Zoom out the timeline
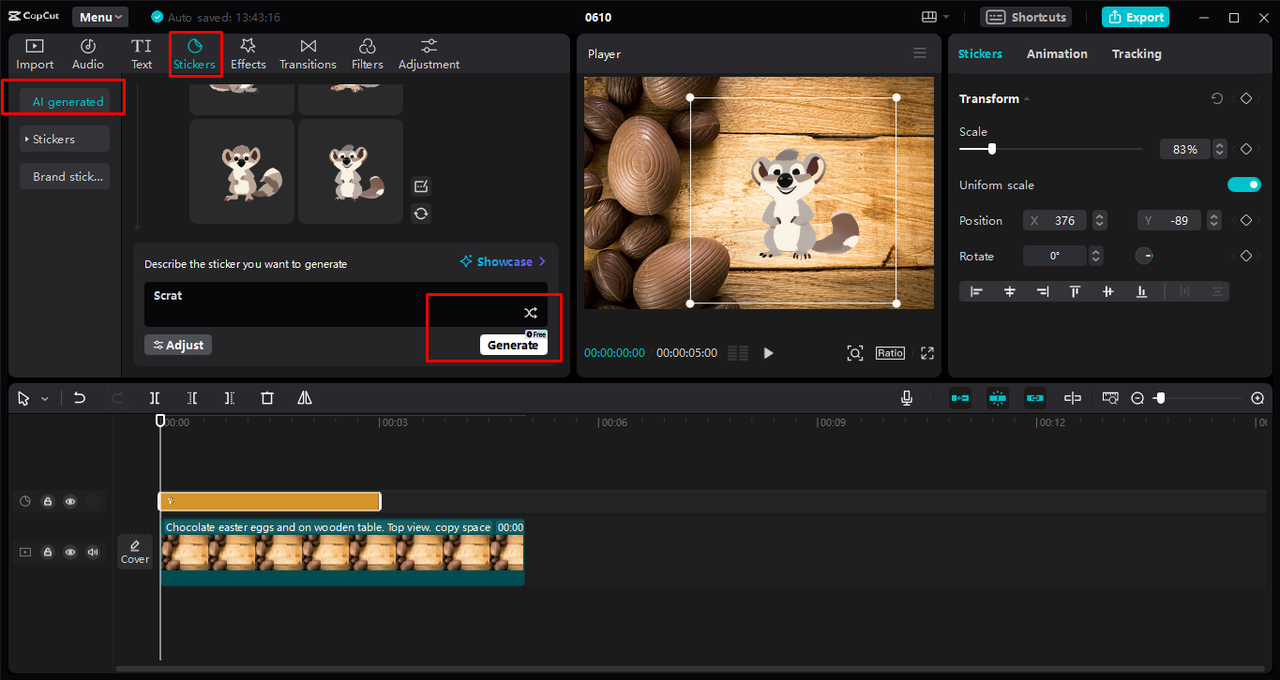Screen dimensions: 1280x680 tap(1137, 398)
